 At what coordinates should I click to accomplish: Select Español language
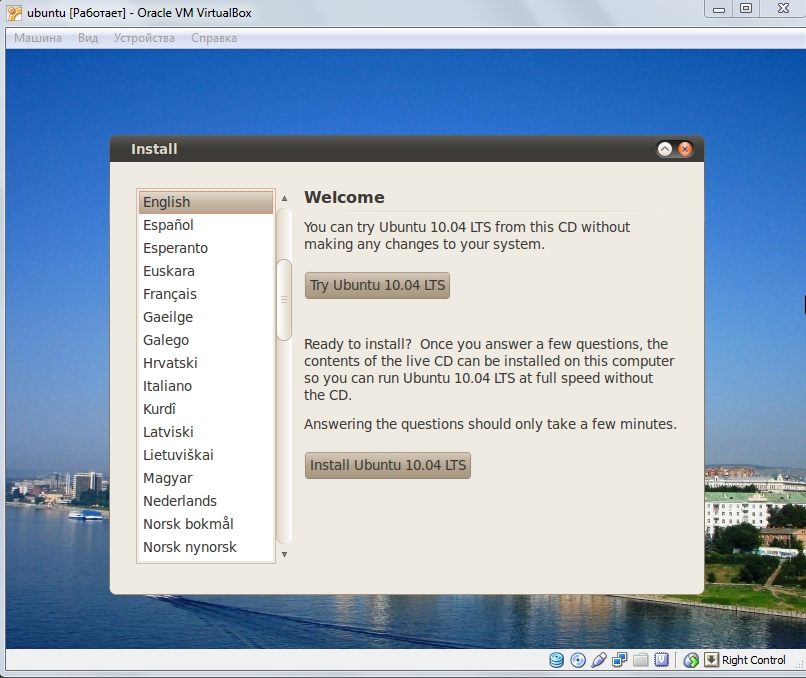[206, 225]
